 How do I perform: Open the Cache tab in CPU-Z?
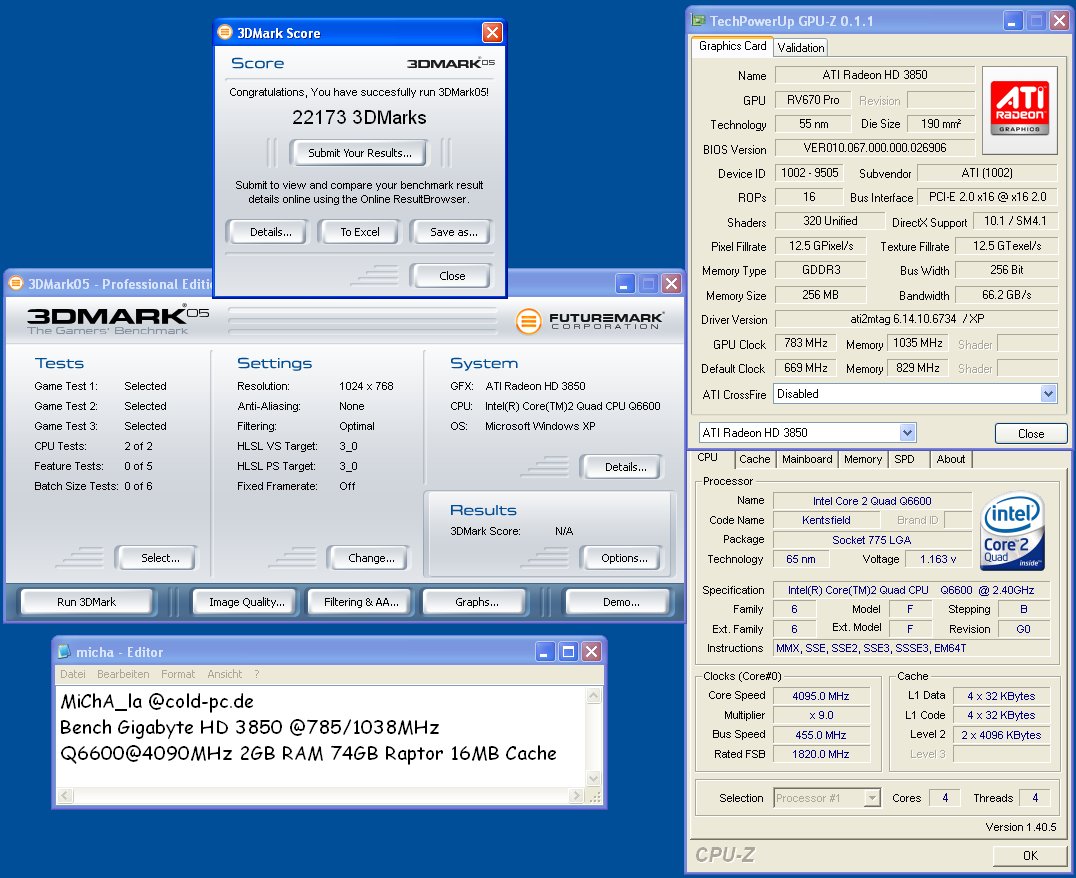click(x=755, y=459)
